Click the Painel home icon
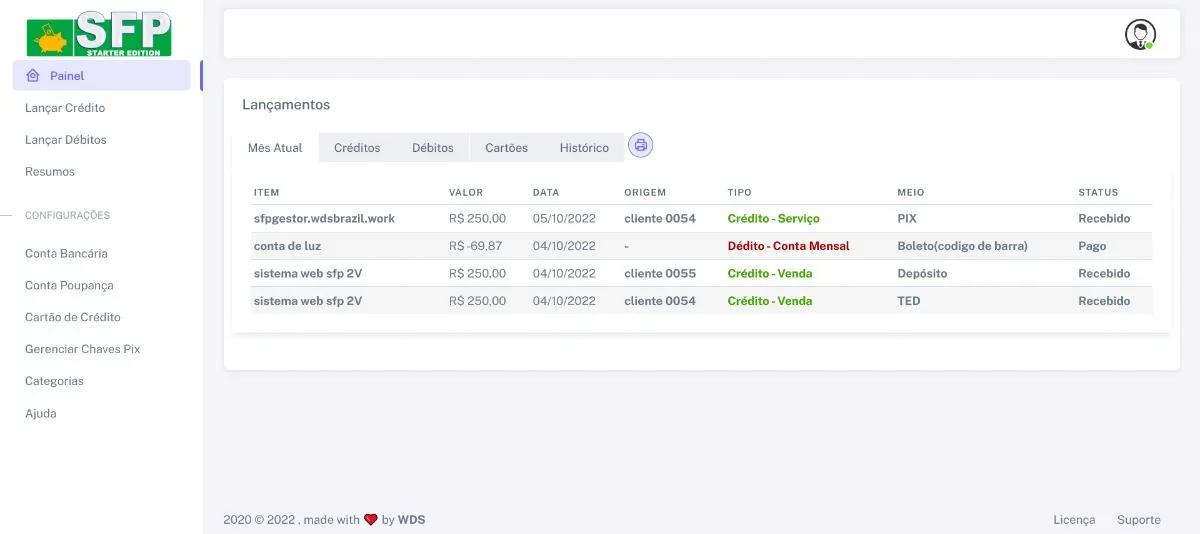 pos(33,76)
